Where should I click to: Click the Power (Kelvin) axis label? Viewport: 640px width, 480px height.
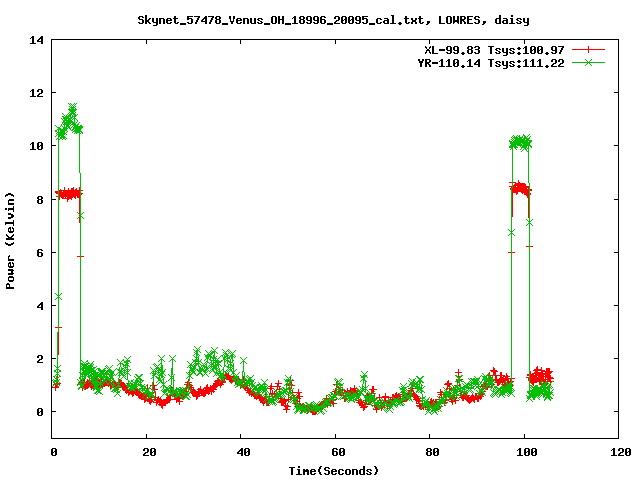tap(10, 241)
